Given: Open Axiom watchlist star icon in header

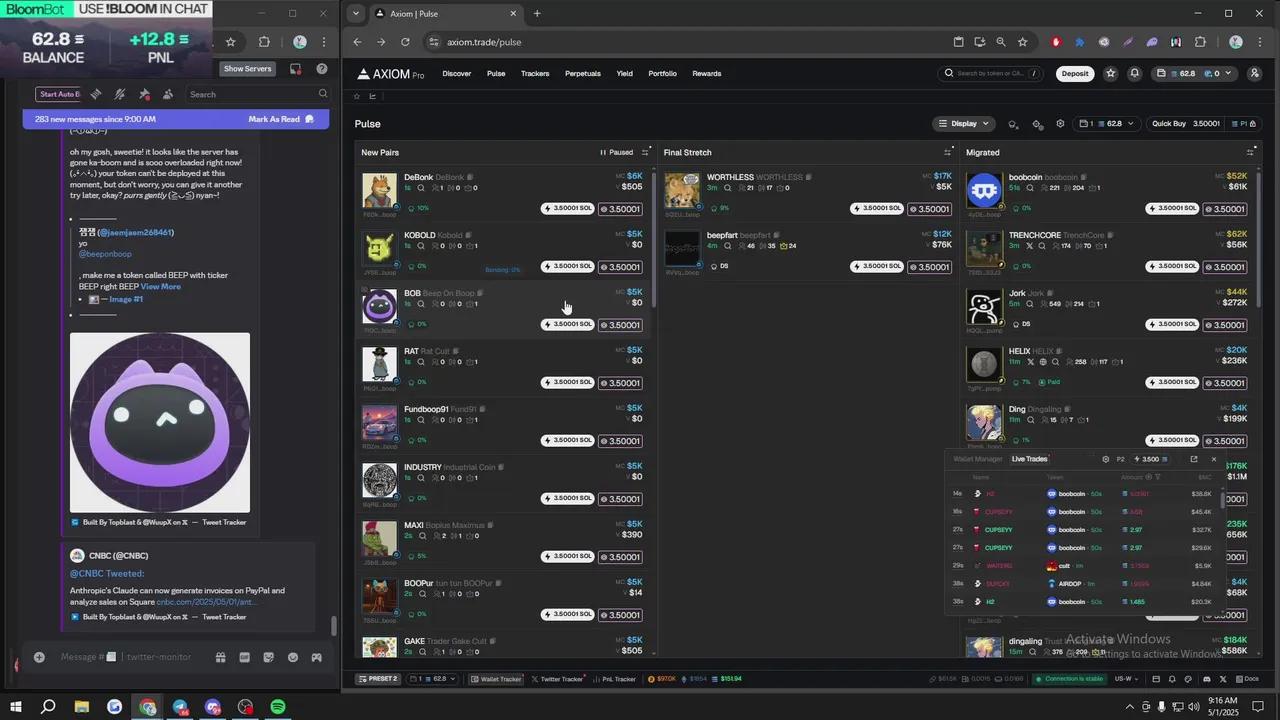Looking at the screenshot, I should [1110, 73].
